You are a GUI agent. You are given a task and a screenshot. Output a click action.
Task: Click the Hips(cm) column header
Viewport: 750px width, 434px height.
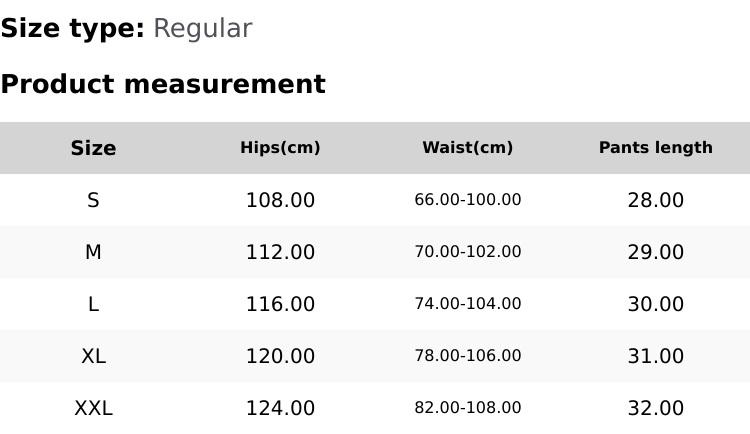280,148
